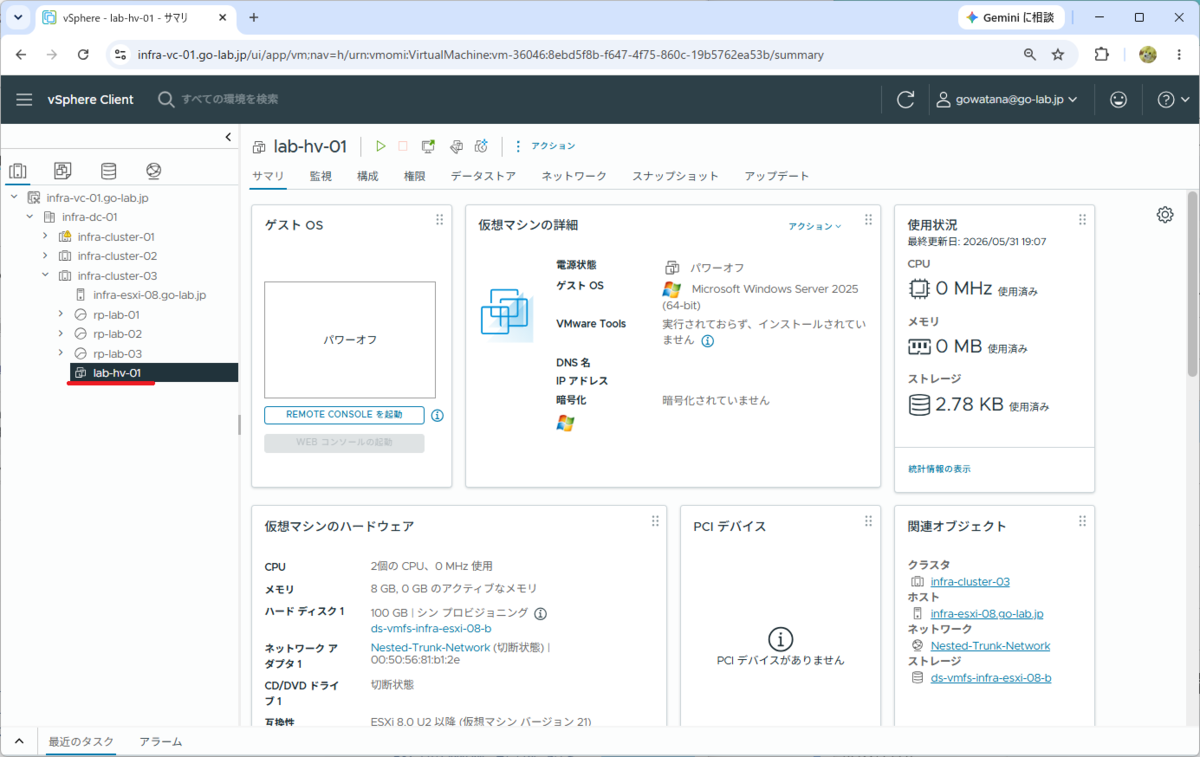This screenshot has height=757, width=1200.
Task: Click the VMware Tools info icon
Action: point(707,341)
